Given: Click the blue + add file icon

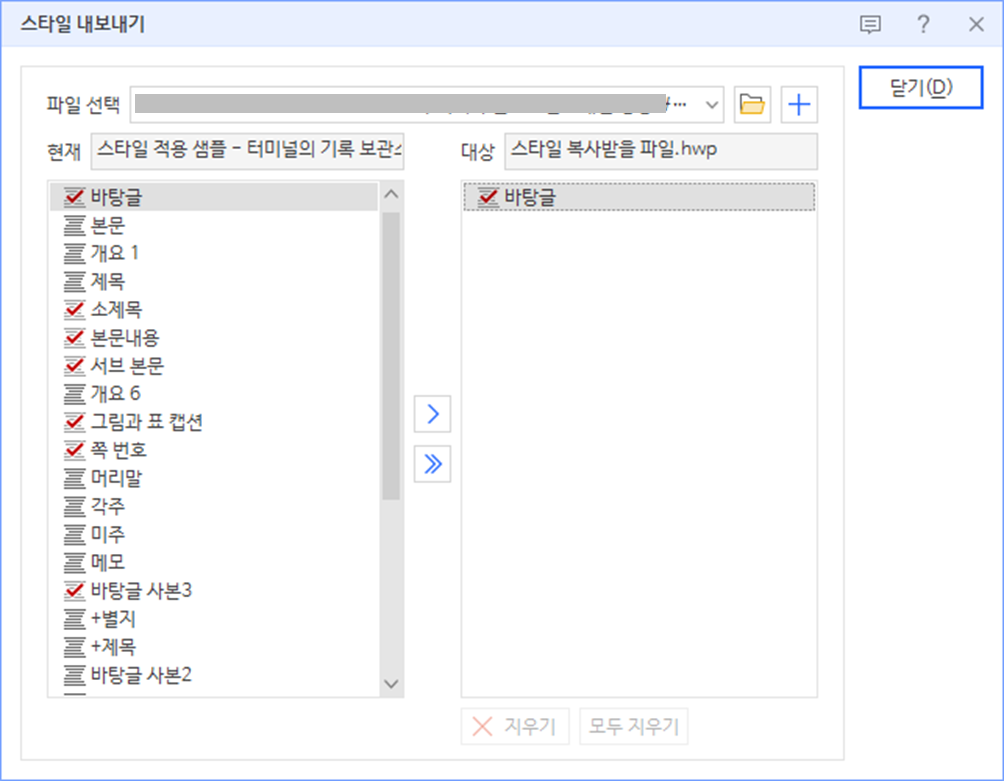Looking at the screenshot, I should tap(799, 103).
